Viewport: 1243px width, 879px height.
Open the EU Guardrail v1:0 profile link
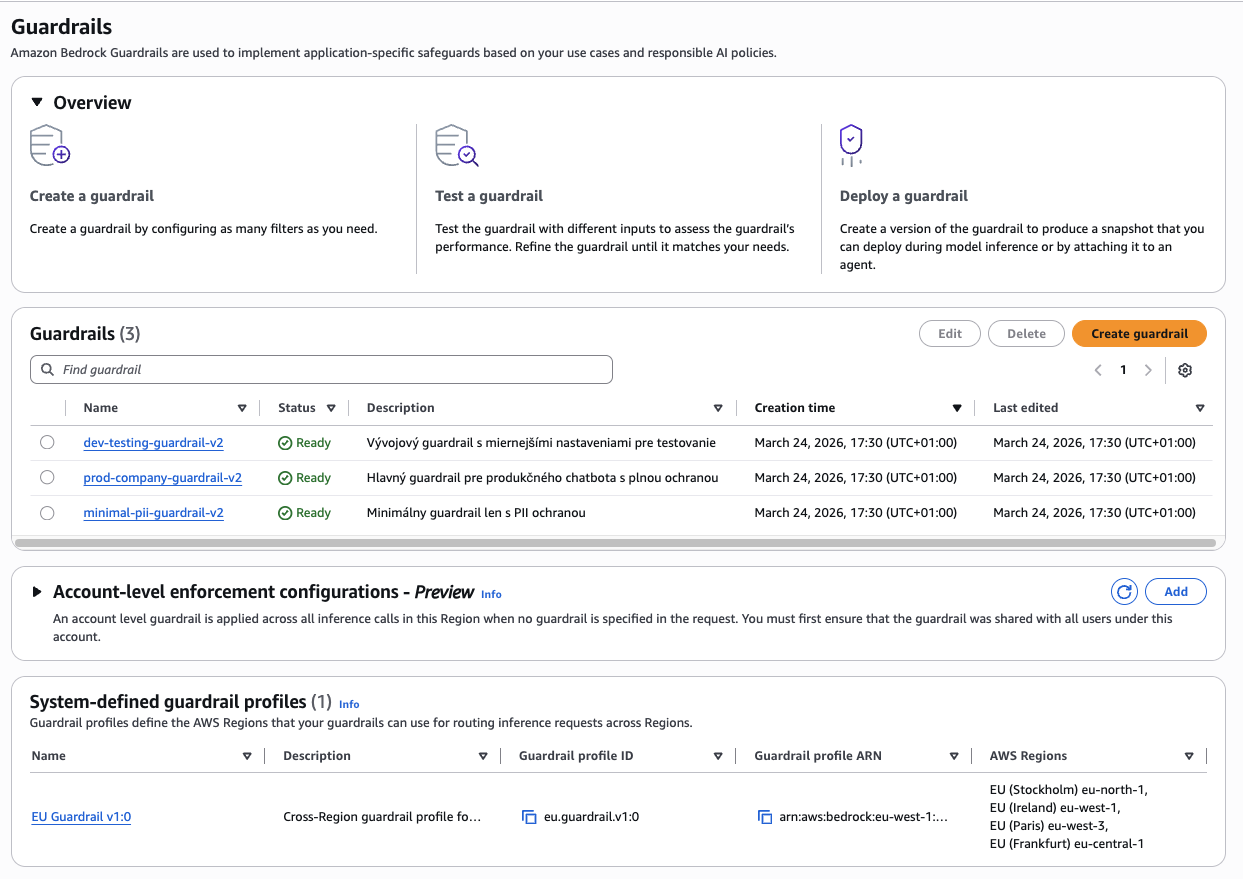pos(81,816)
